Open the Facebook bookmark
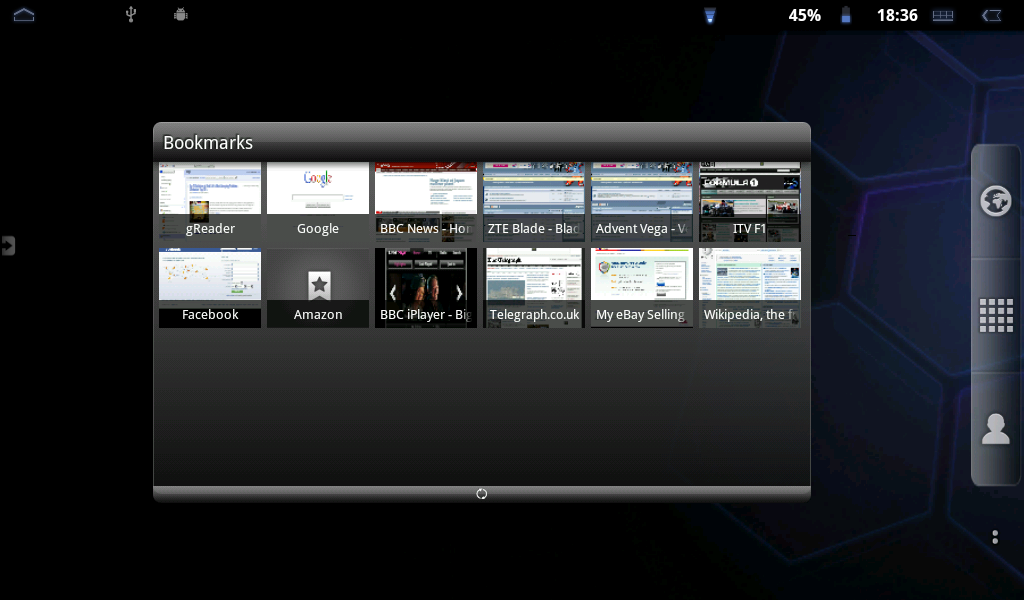1024x600 pixels. click(210, 289)
